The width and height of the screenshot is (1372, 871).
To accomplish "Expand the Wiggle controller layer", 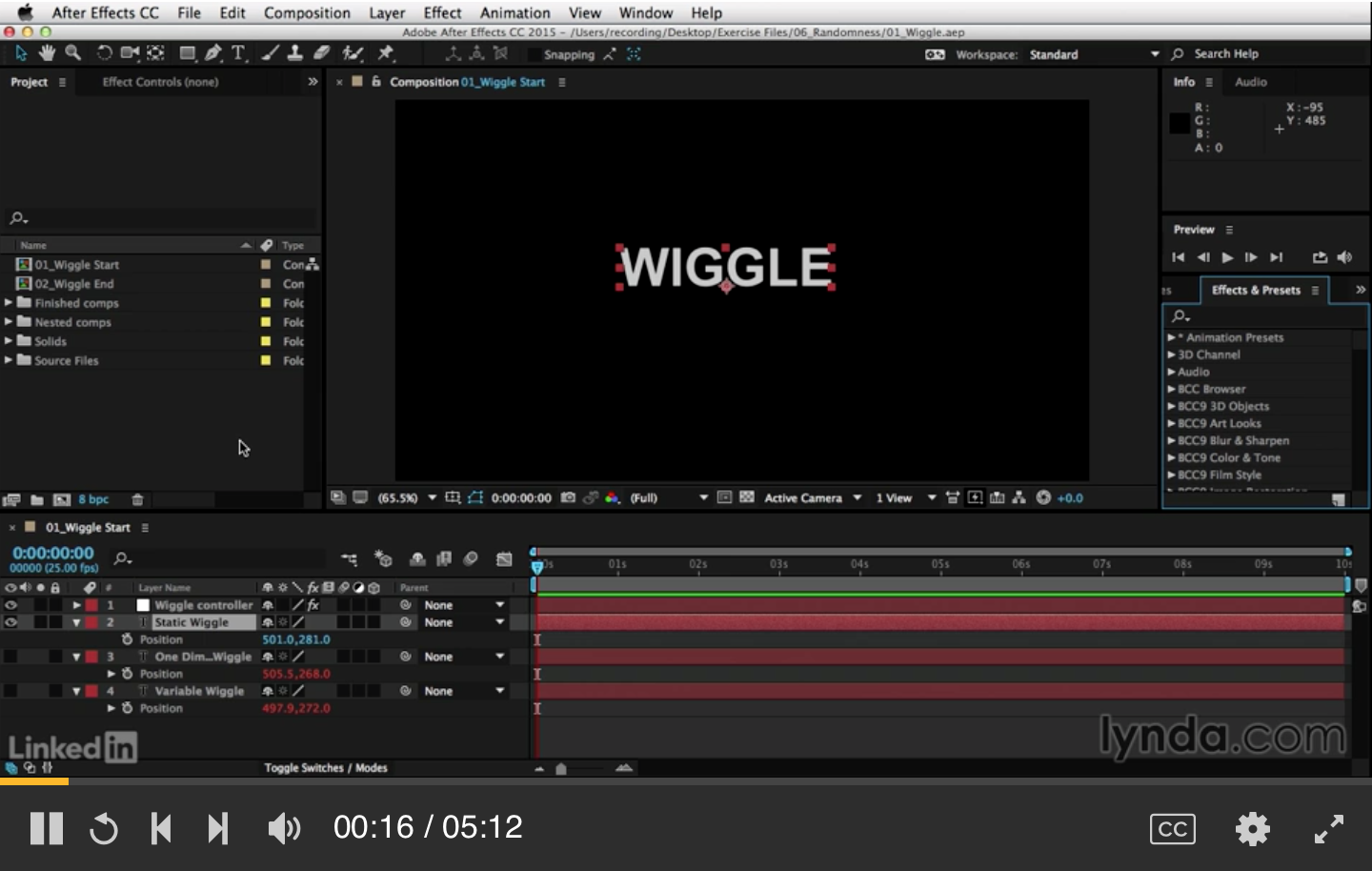I will click(76, 605).
